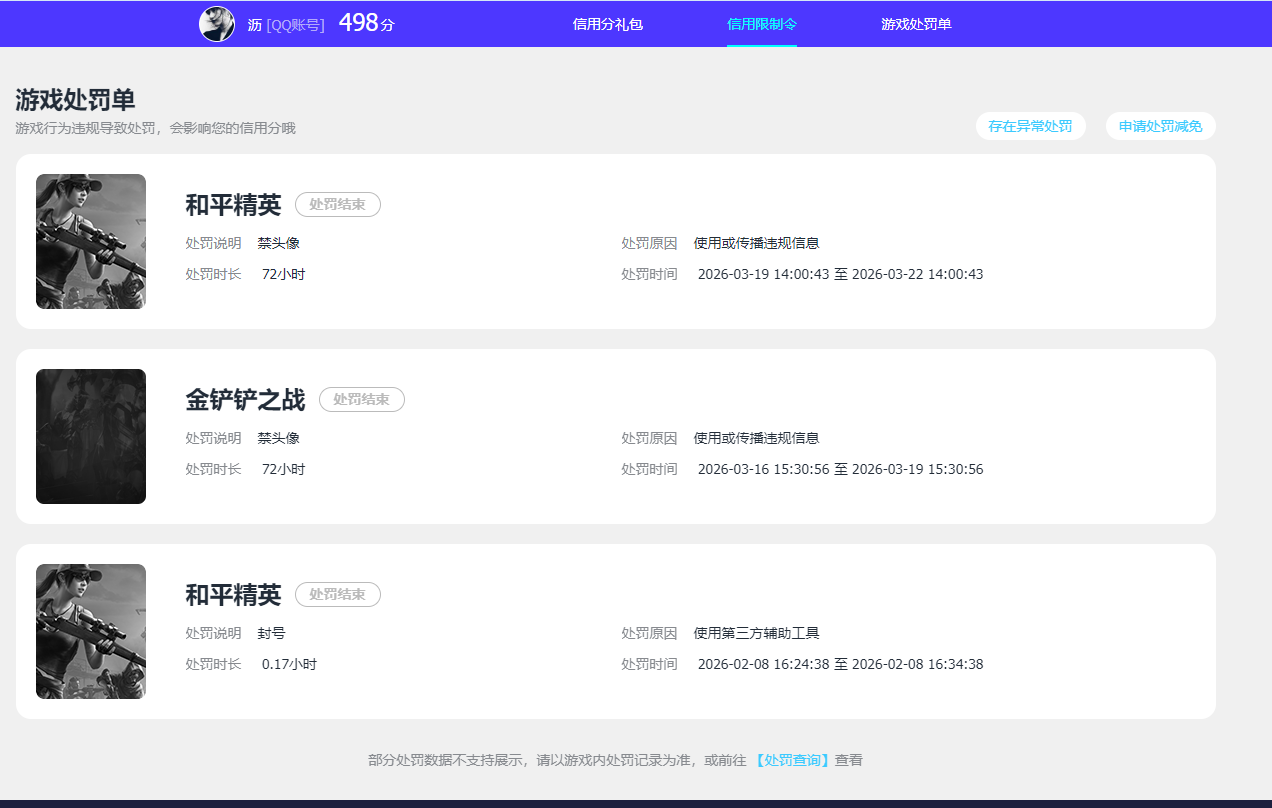Click the user avatar in the header
Viewport: 1272px width, 808px height.
[x=217, y=24]
